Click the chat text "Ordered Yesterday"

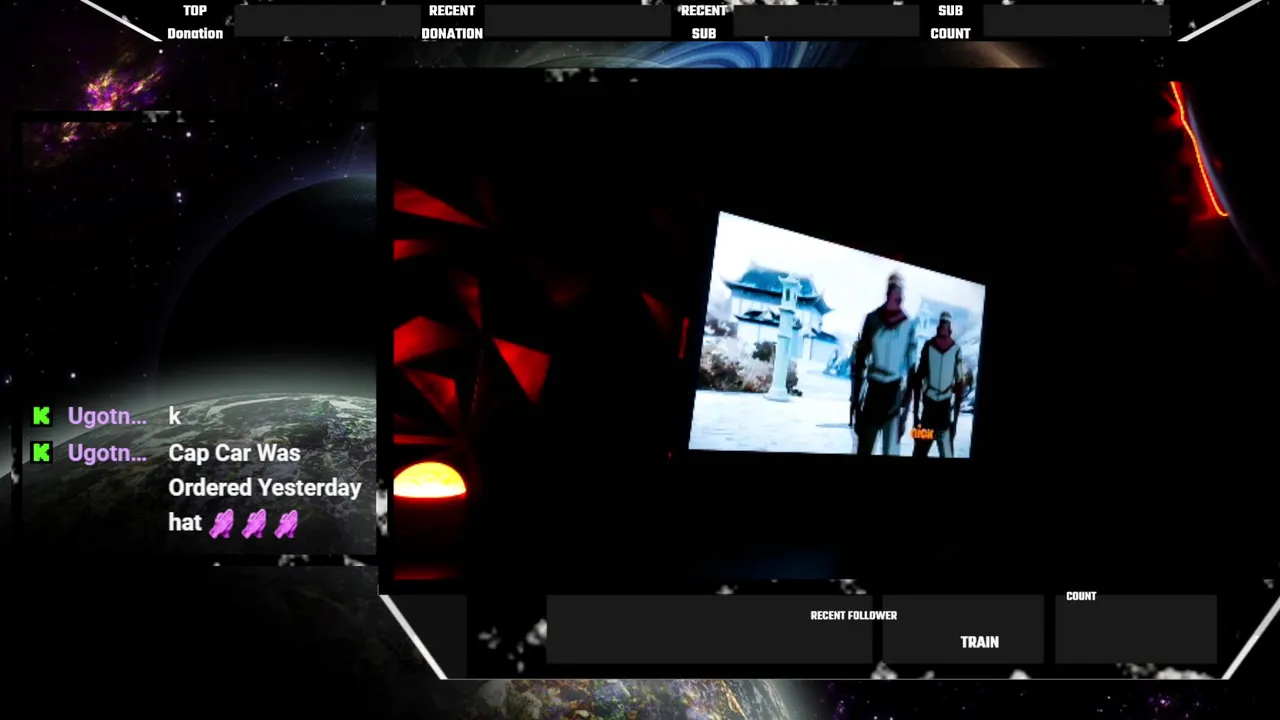[x=265, y=488]
